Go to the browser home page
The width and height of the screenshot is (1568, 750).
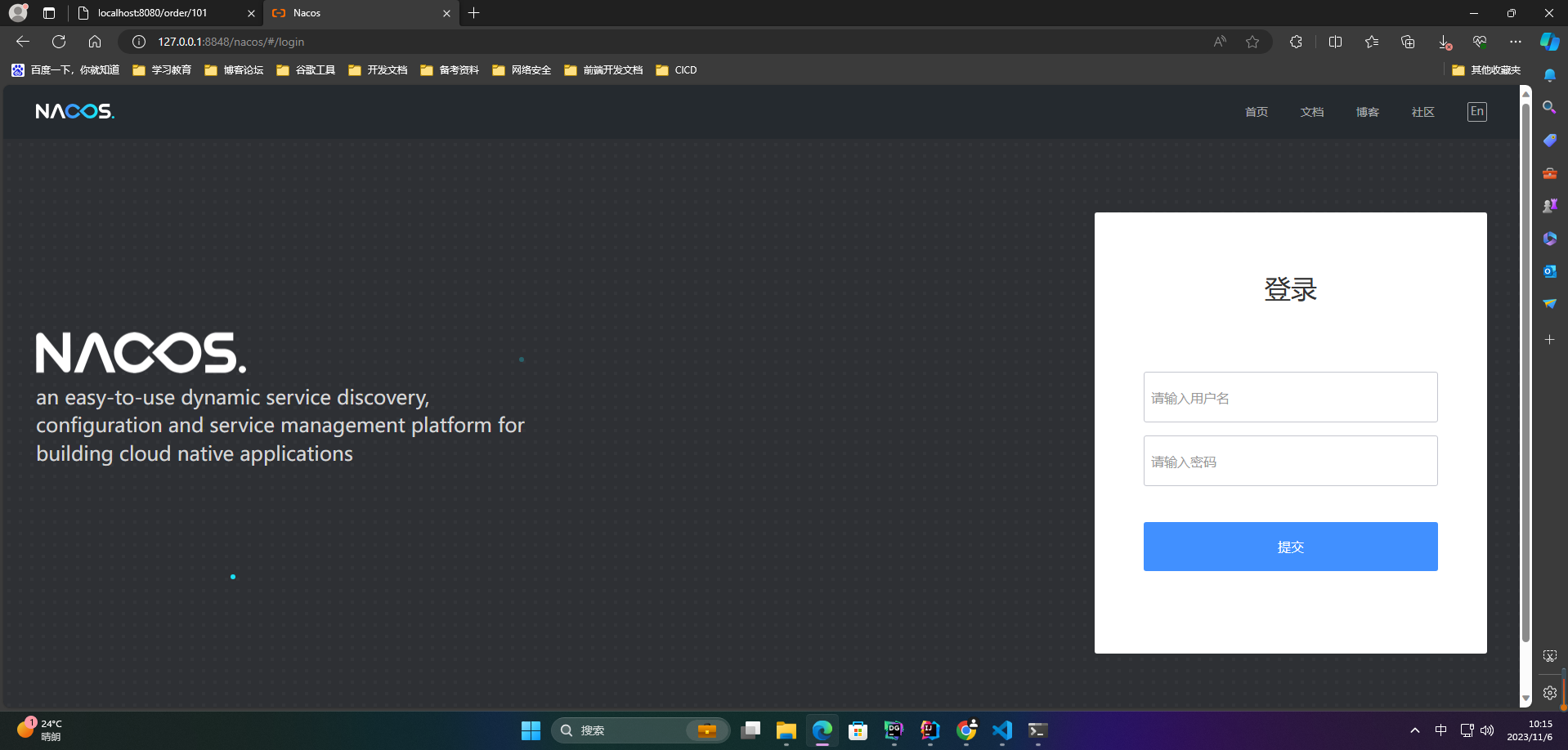[x=95, y=42]
